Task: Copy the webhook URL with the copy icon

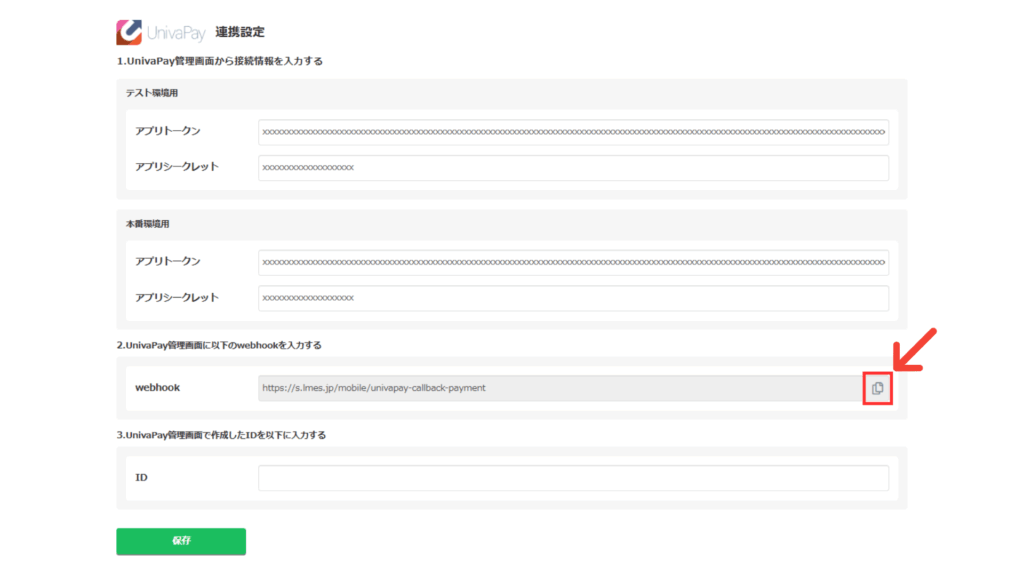Action: [877, 388]
